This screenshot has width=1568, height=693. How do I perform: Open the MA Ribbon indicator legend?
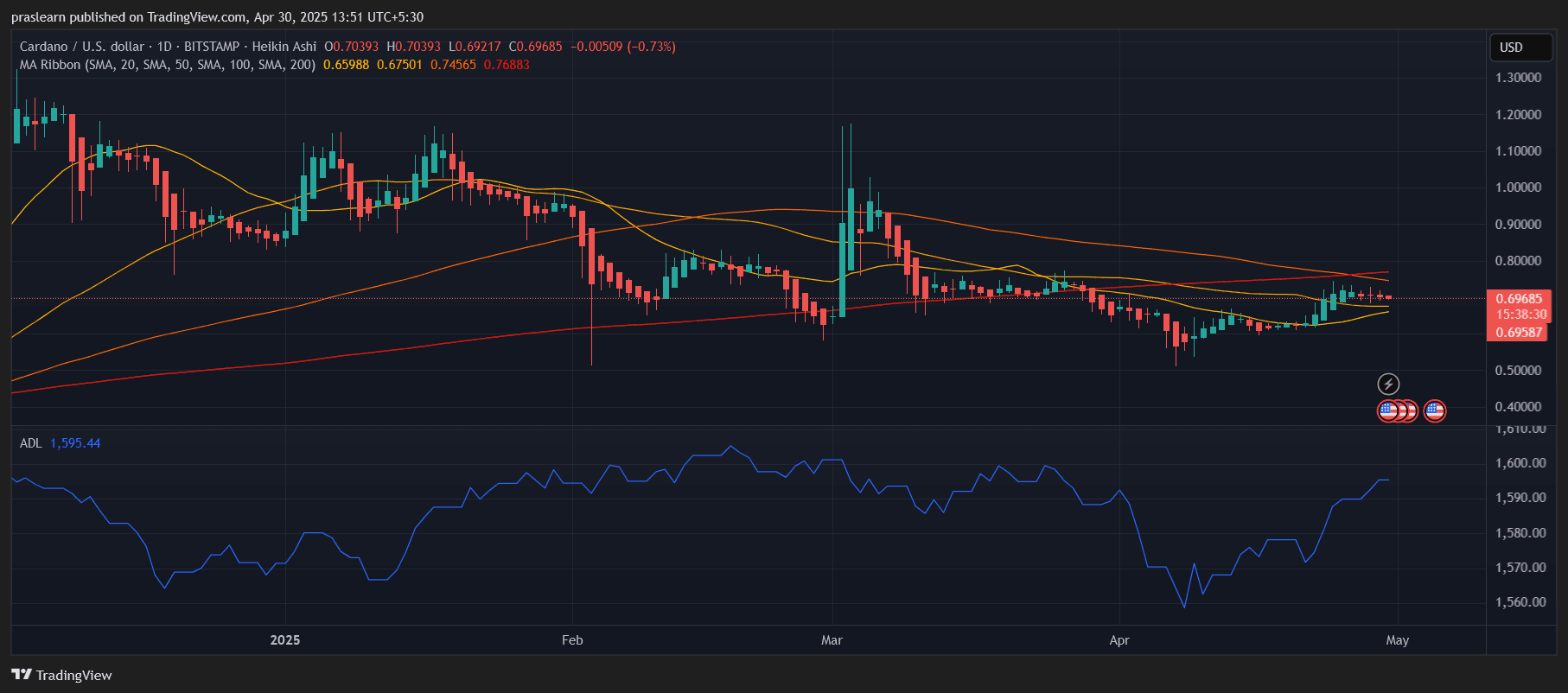coord(168,65)
